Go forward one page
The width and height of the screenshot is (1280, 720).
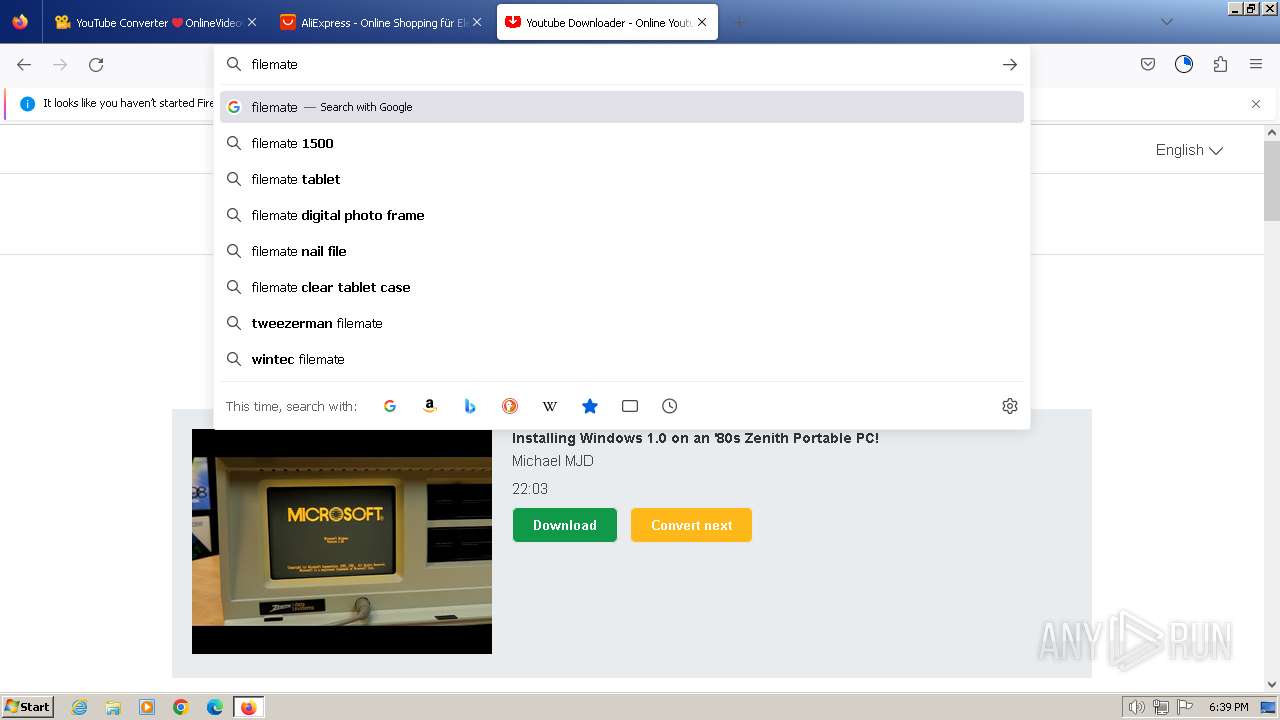[x=60, y=64]
